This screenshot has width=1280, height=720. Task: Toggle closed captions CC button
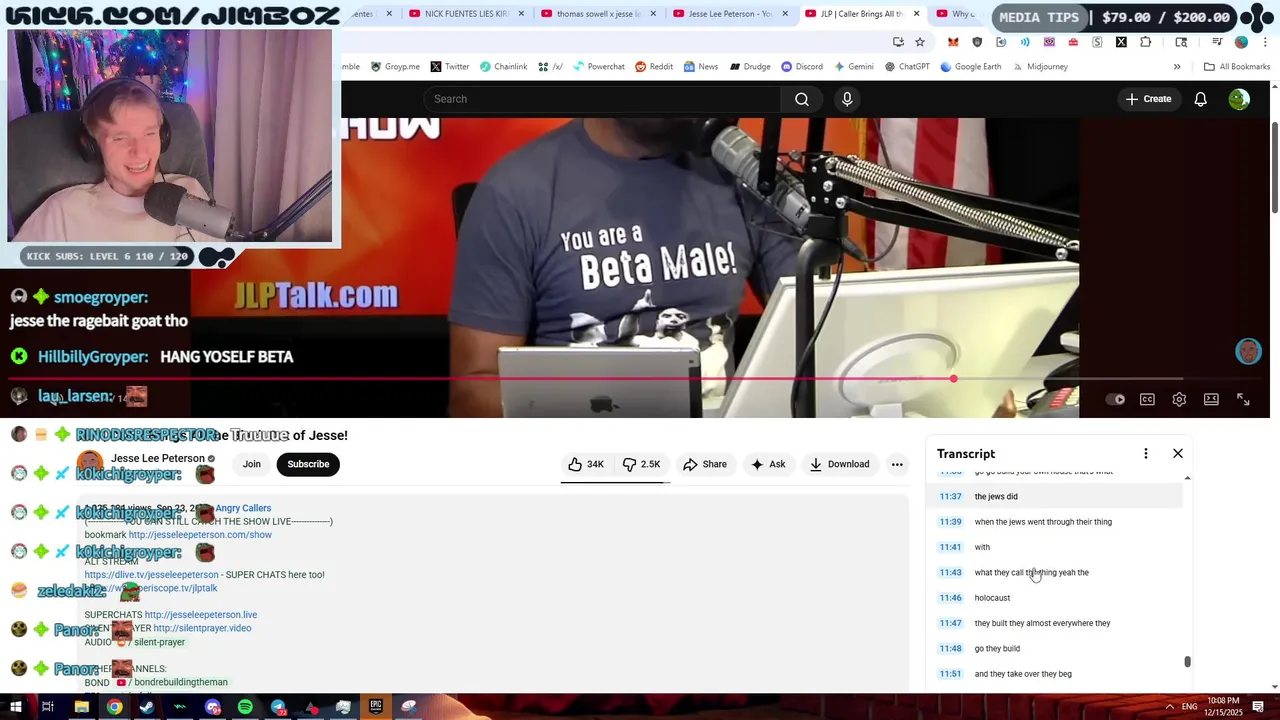[x=1147, y=399]
